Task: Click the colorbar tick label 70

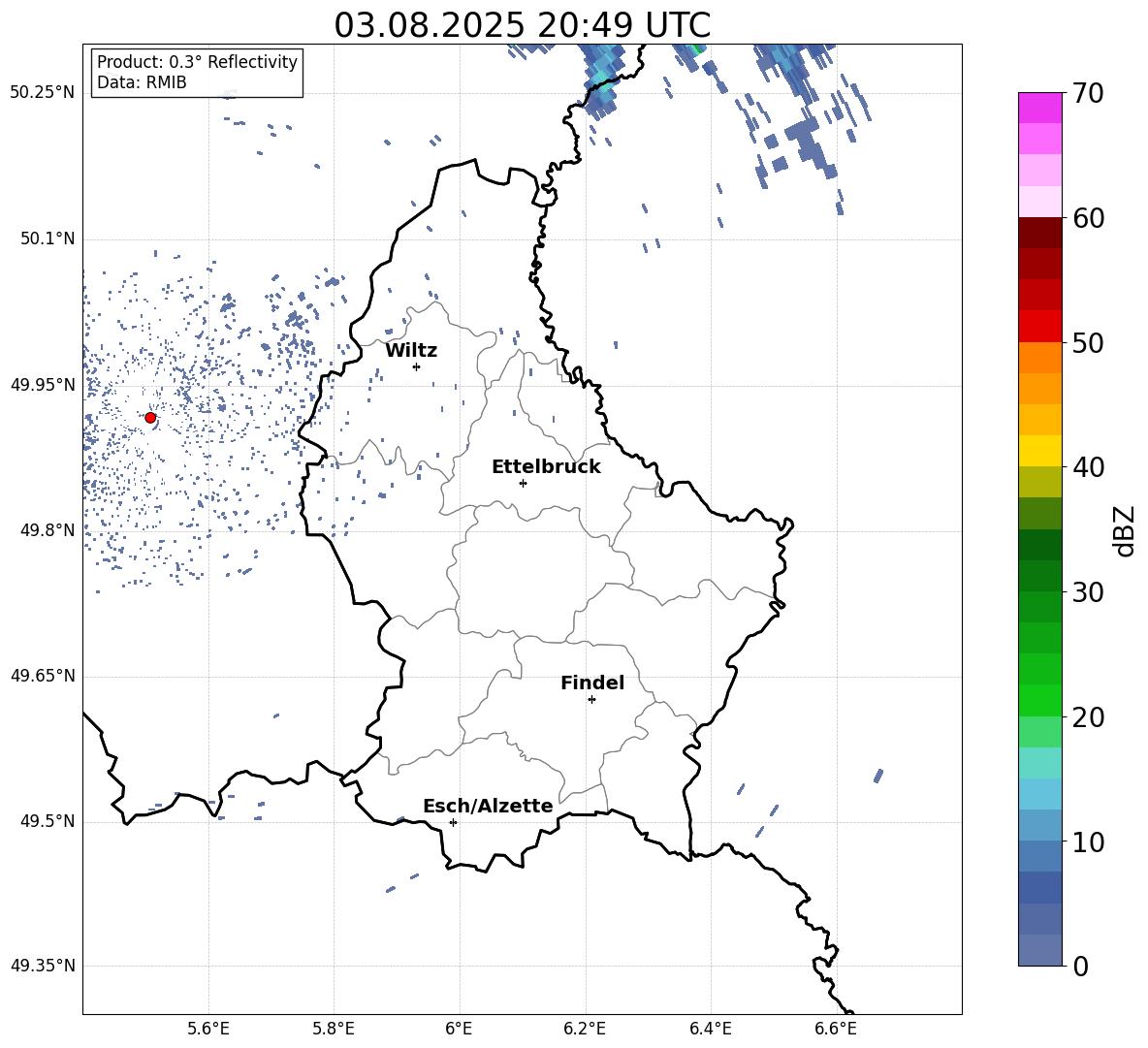Action: coord(1088,94)
